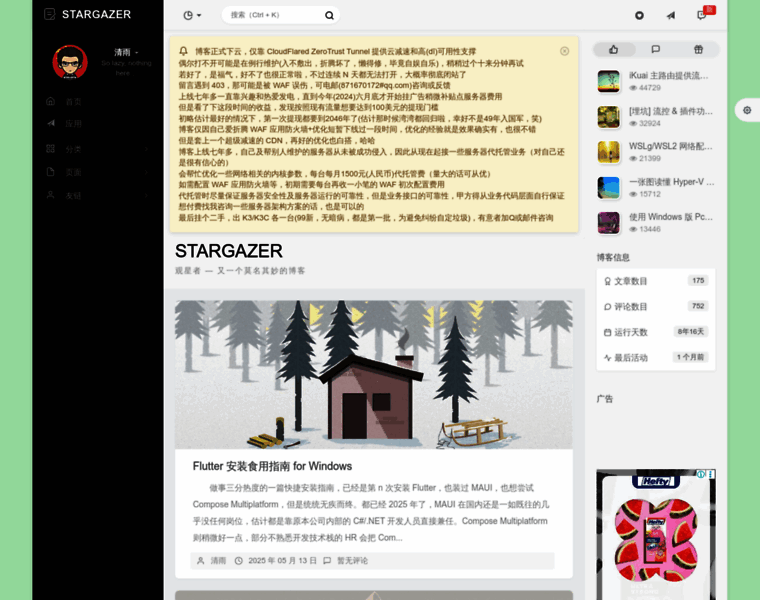
Task: Open thumbnail of iKuai 主路由 post
Action: coord(609,81)
